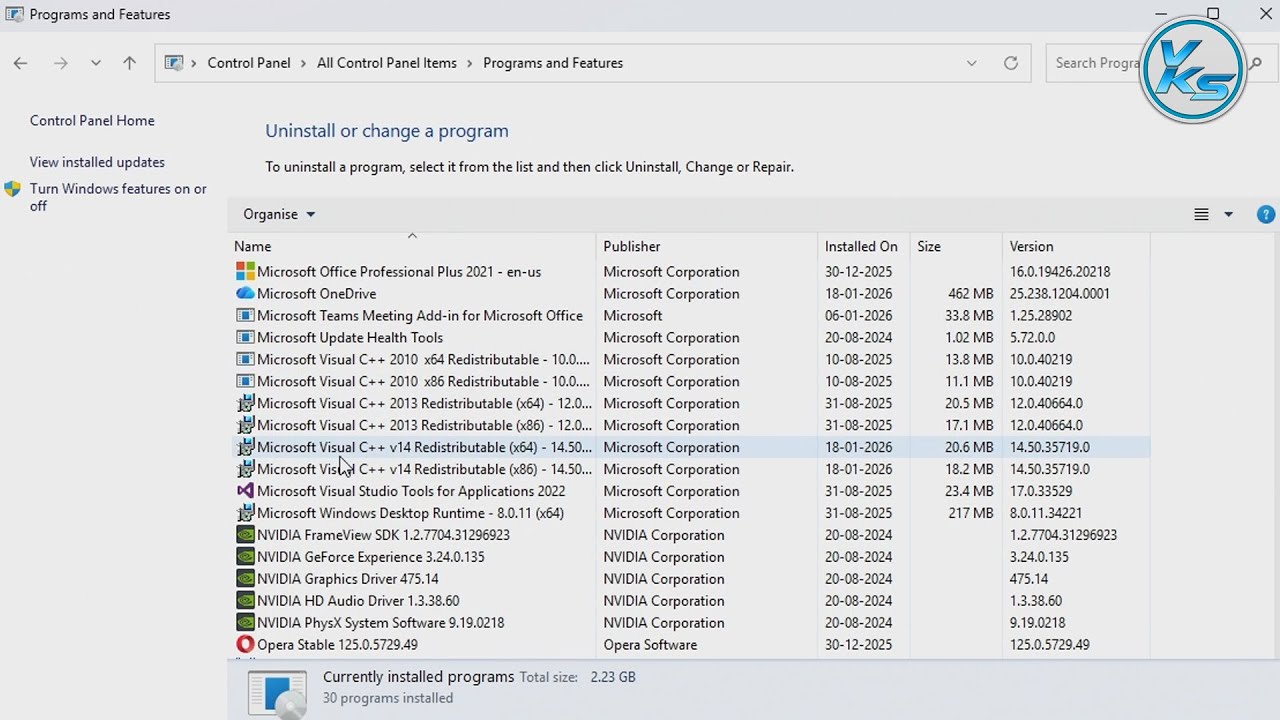Click the NVIDIA PhysX System Software icon

coord(245,623)
